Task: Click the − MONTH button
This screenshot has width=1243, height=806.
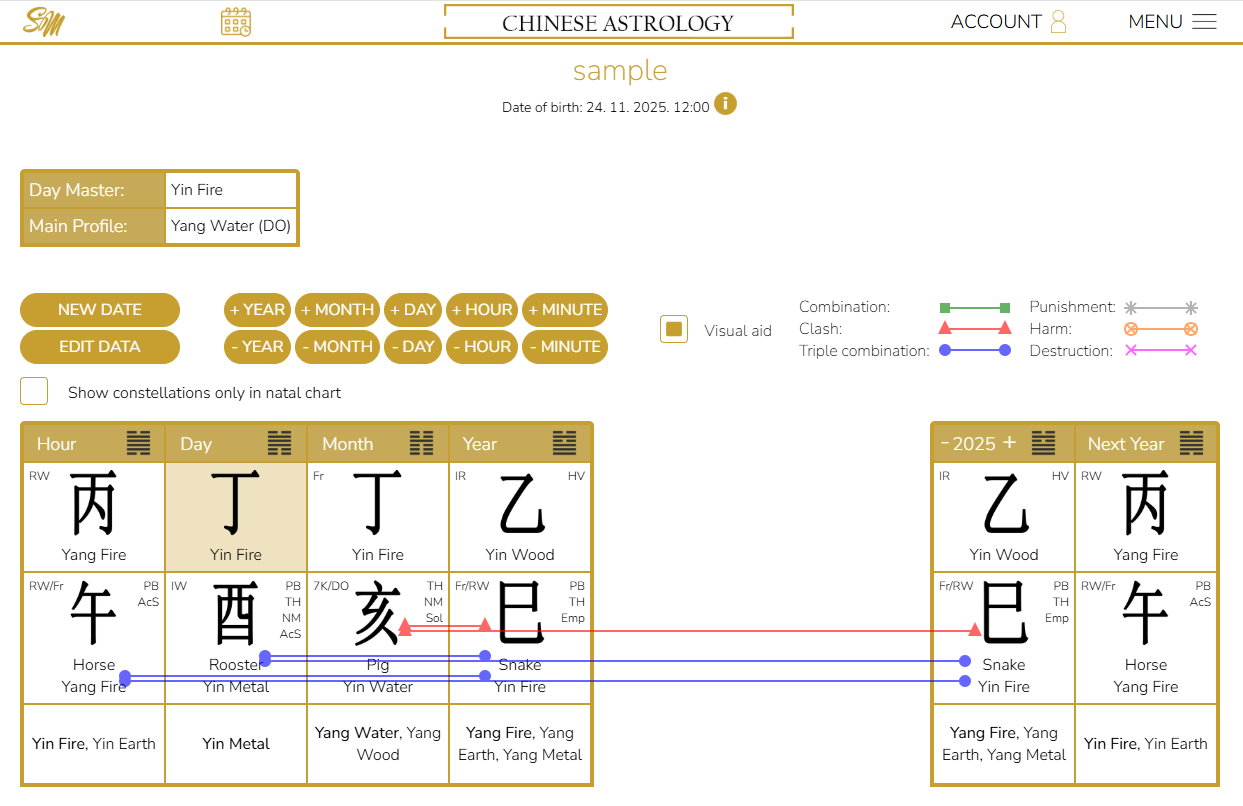Action: point(337,347)
